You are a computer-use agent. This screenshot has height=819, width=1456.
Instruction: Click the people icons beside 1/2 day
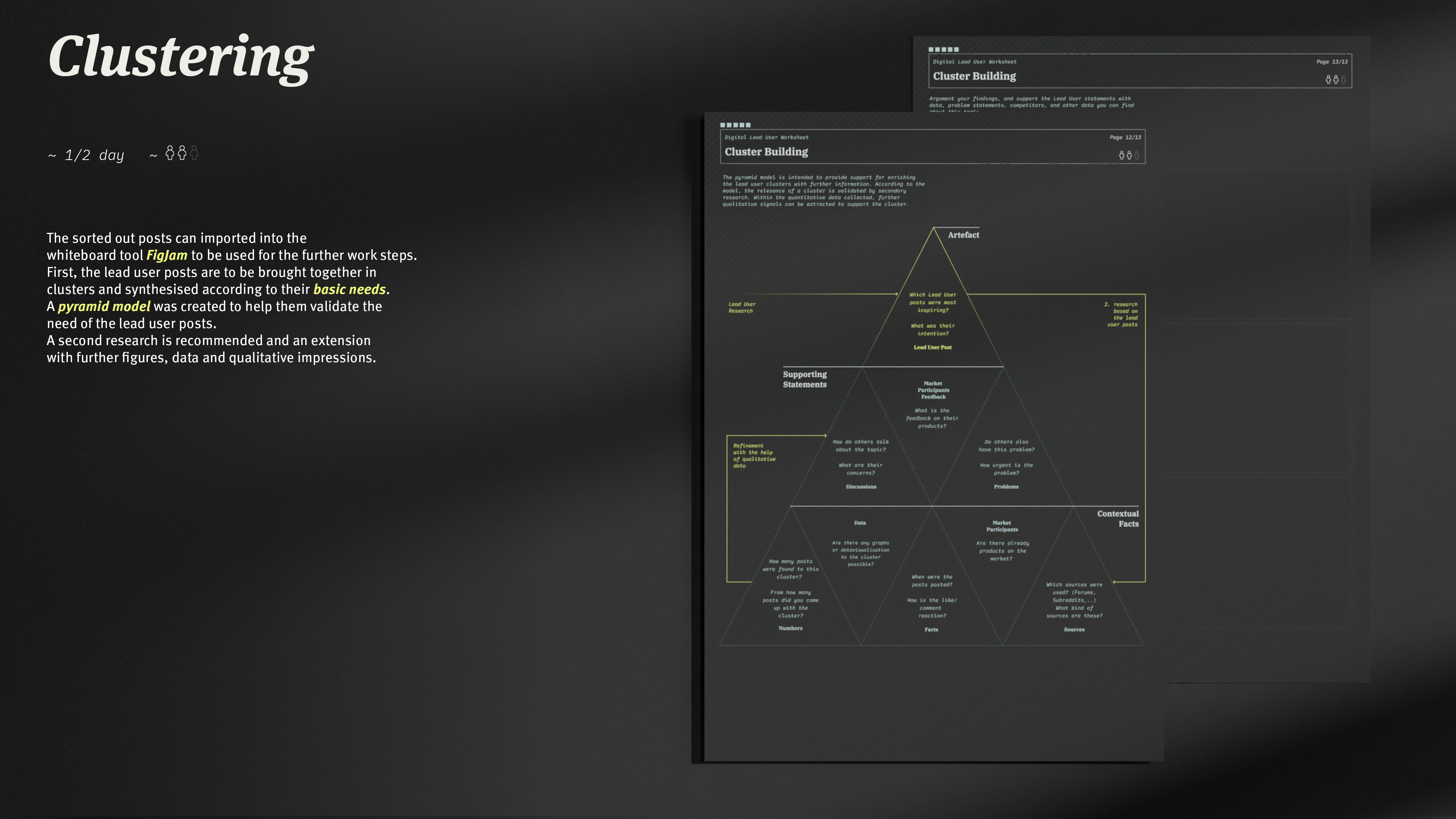[x=182, y=153]
